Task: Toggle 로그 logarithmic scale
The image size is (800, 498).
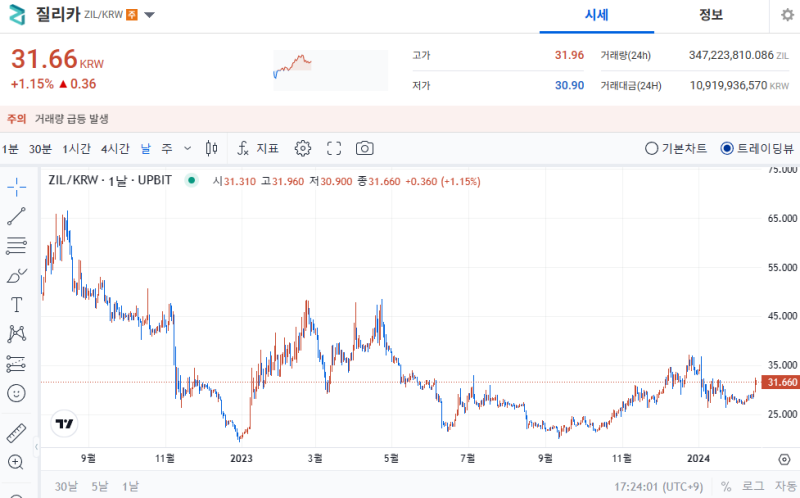Action: click(753, 486)
